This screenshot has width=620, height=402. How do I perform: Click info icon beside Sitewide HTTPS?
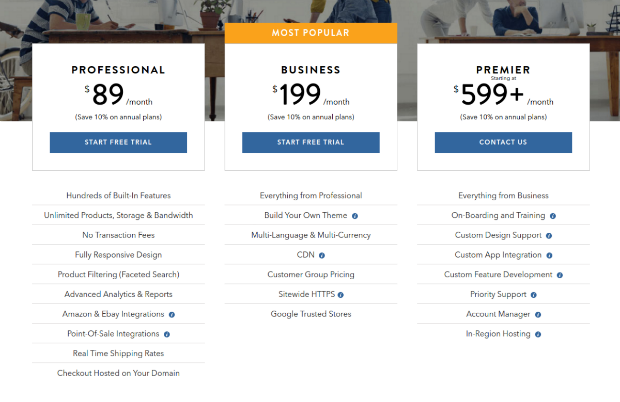pos(341,295)
